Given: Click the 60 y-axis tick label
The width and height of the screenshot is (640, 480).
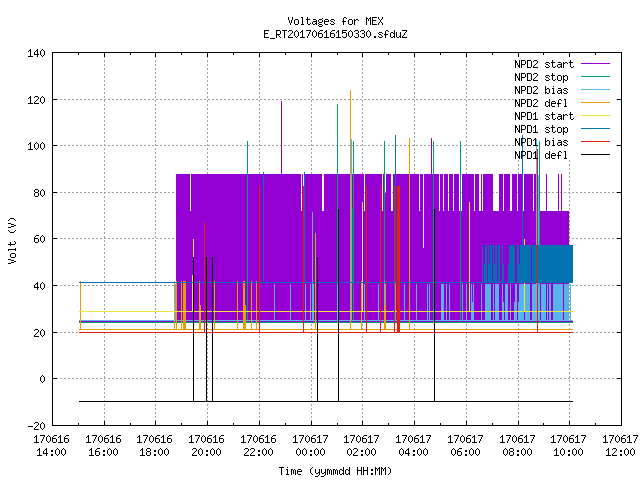Looking at the screenshot, I should [x=39, y=239].
